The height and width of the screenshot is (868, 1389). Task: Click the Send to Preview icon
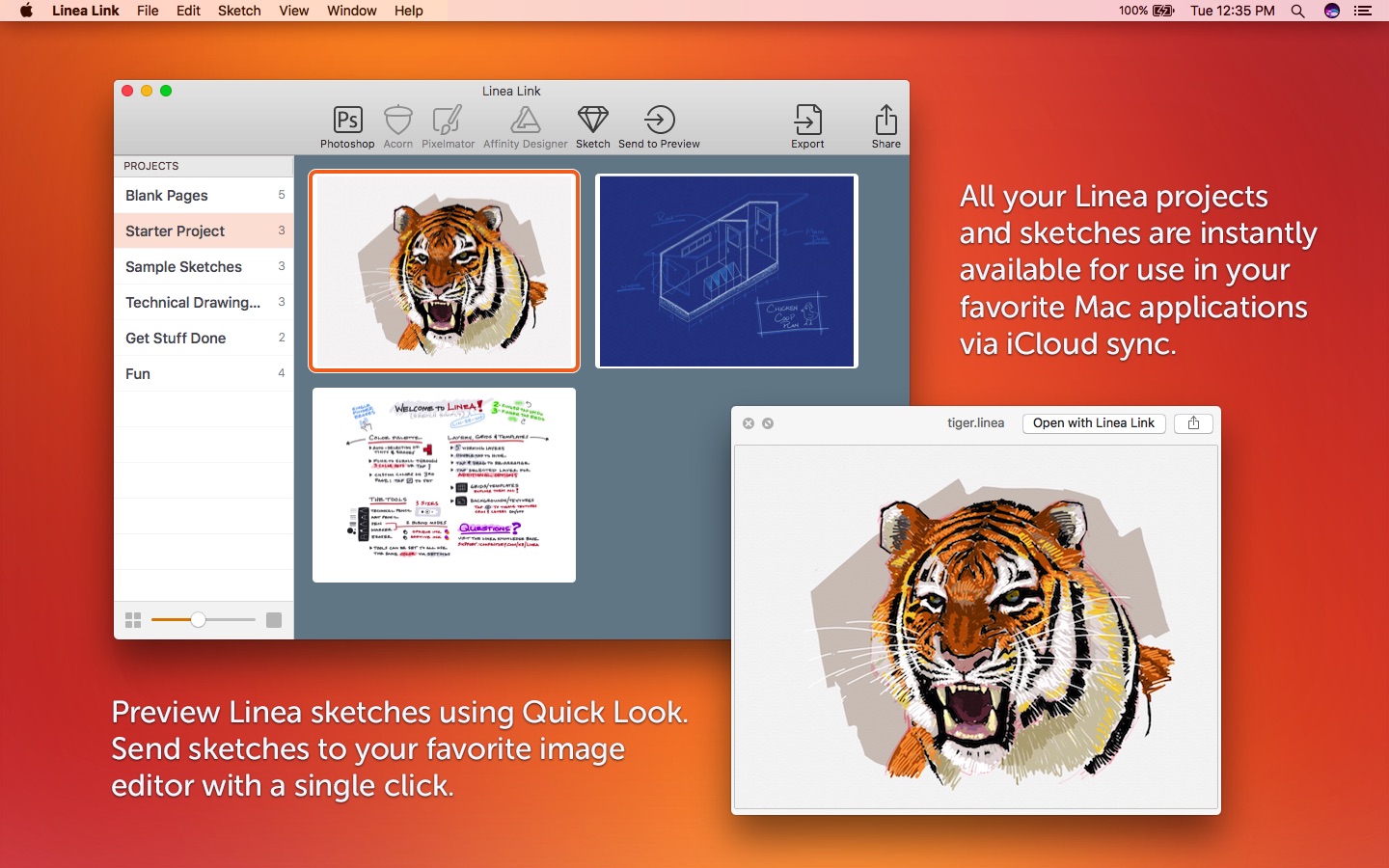(x=659, y=121)
